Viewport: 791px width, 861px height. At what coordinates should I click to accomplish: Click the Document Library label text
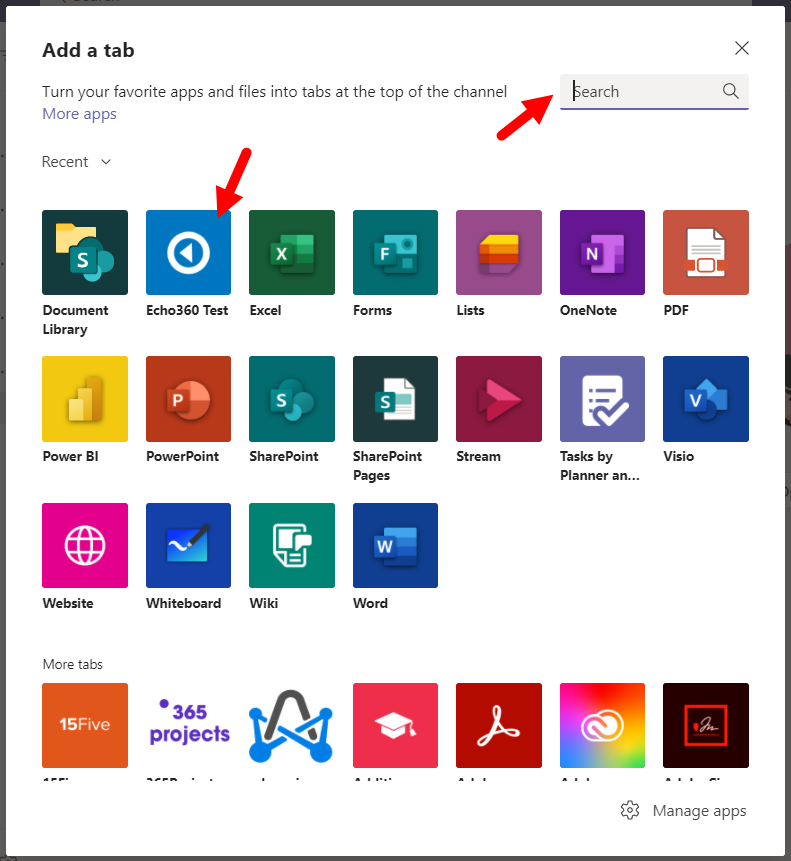(x=75, y=320)
